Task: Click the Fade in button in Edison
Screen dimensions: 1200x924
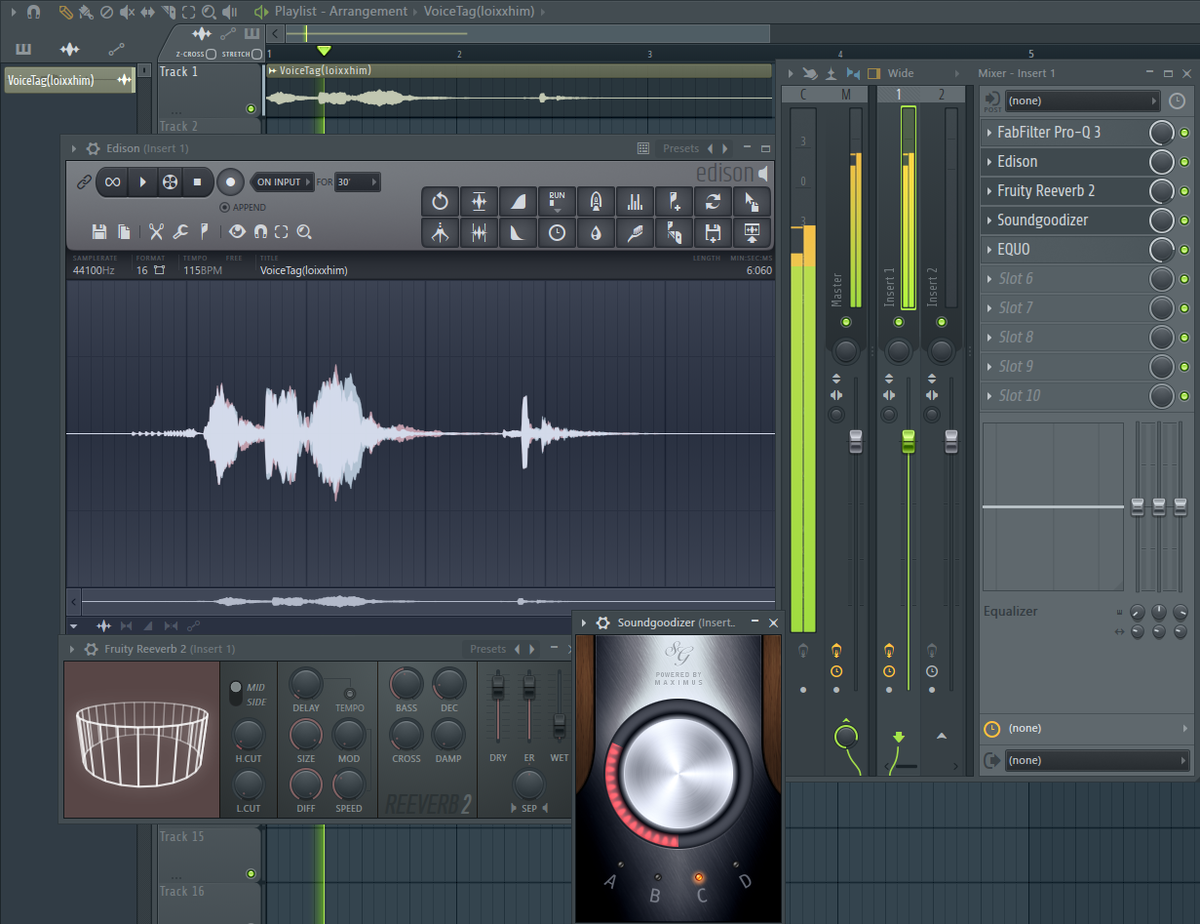Action: (x=518, y=201)
